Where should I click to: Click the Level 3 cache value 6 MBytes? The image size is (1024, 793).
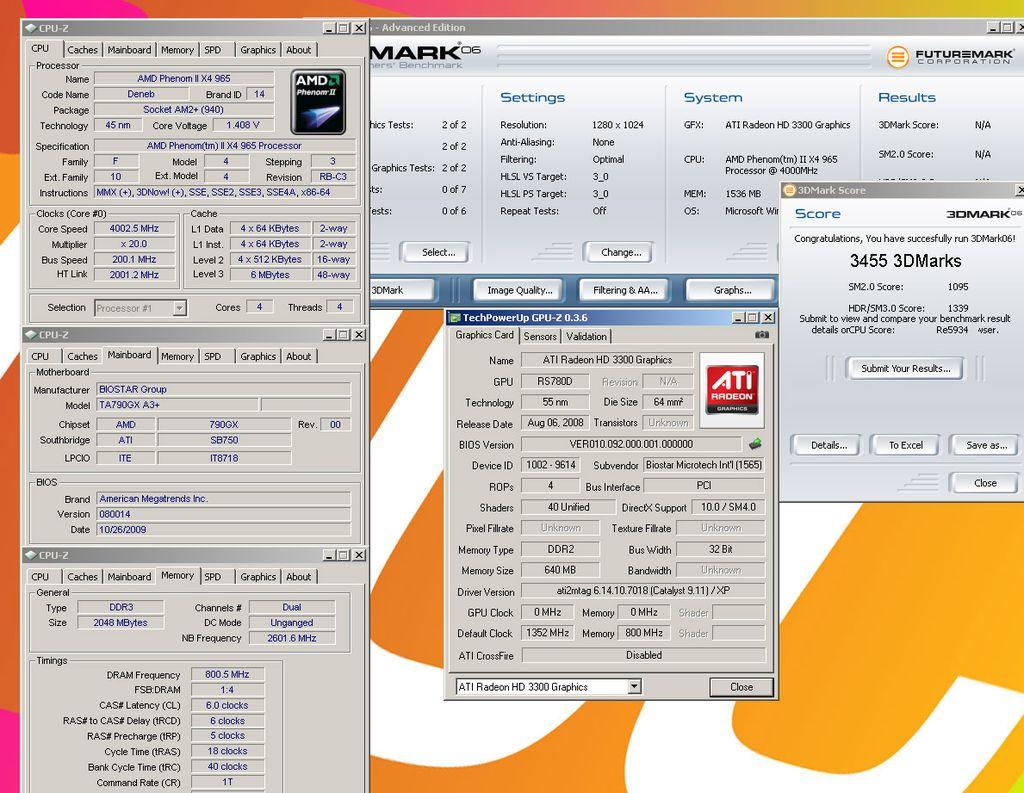270,274
